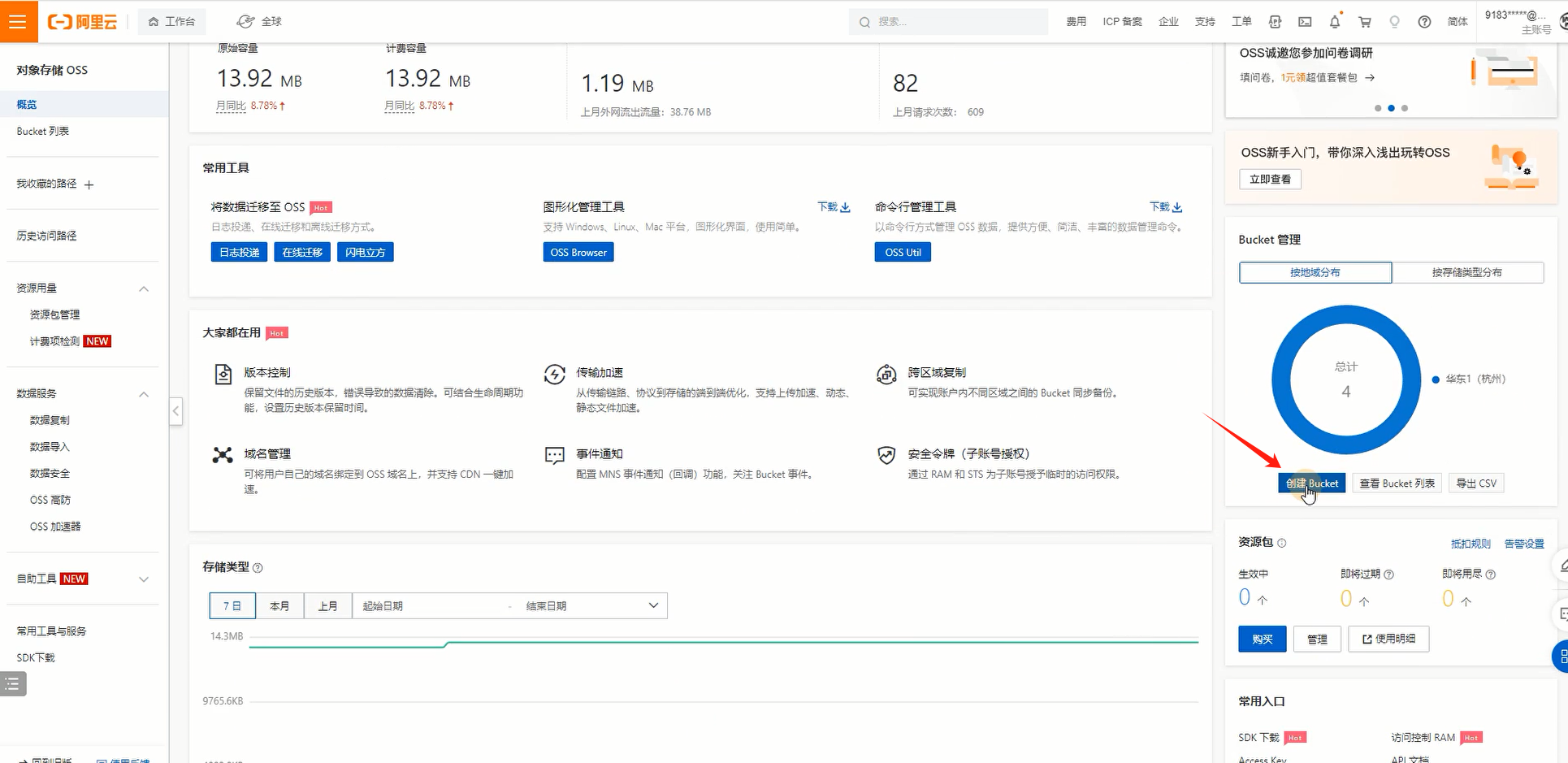Open the 企业 top menu
Viewport: 1568px width, 763px height.
(x=1168, y=22)
